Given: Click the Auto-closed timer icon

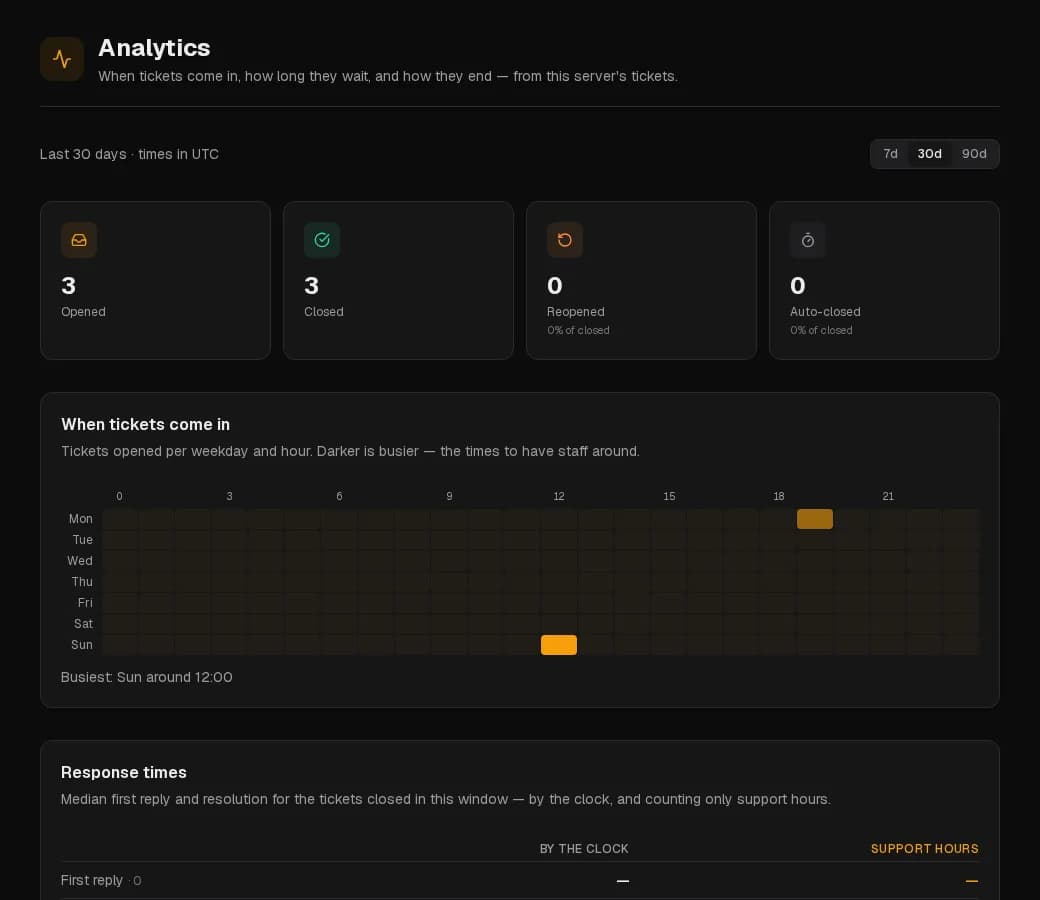Looking at the screenshot, I should point(807,240).
